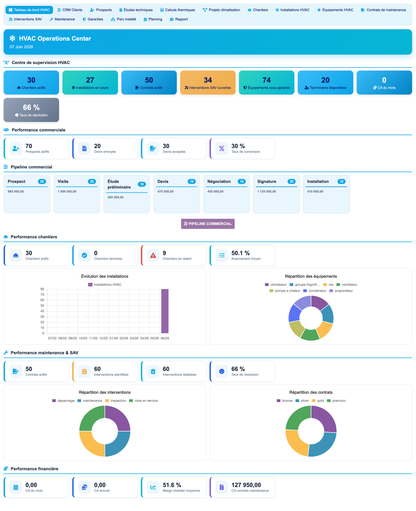The height and width of the screenshot is (511, 416).
Task: Go to the Études techniques tab
Action: click(x=136, y=10)
